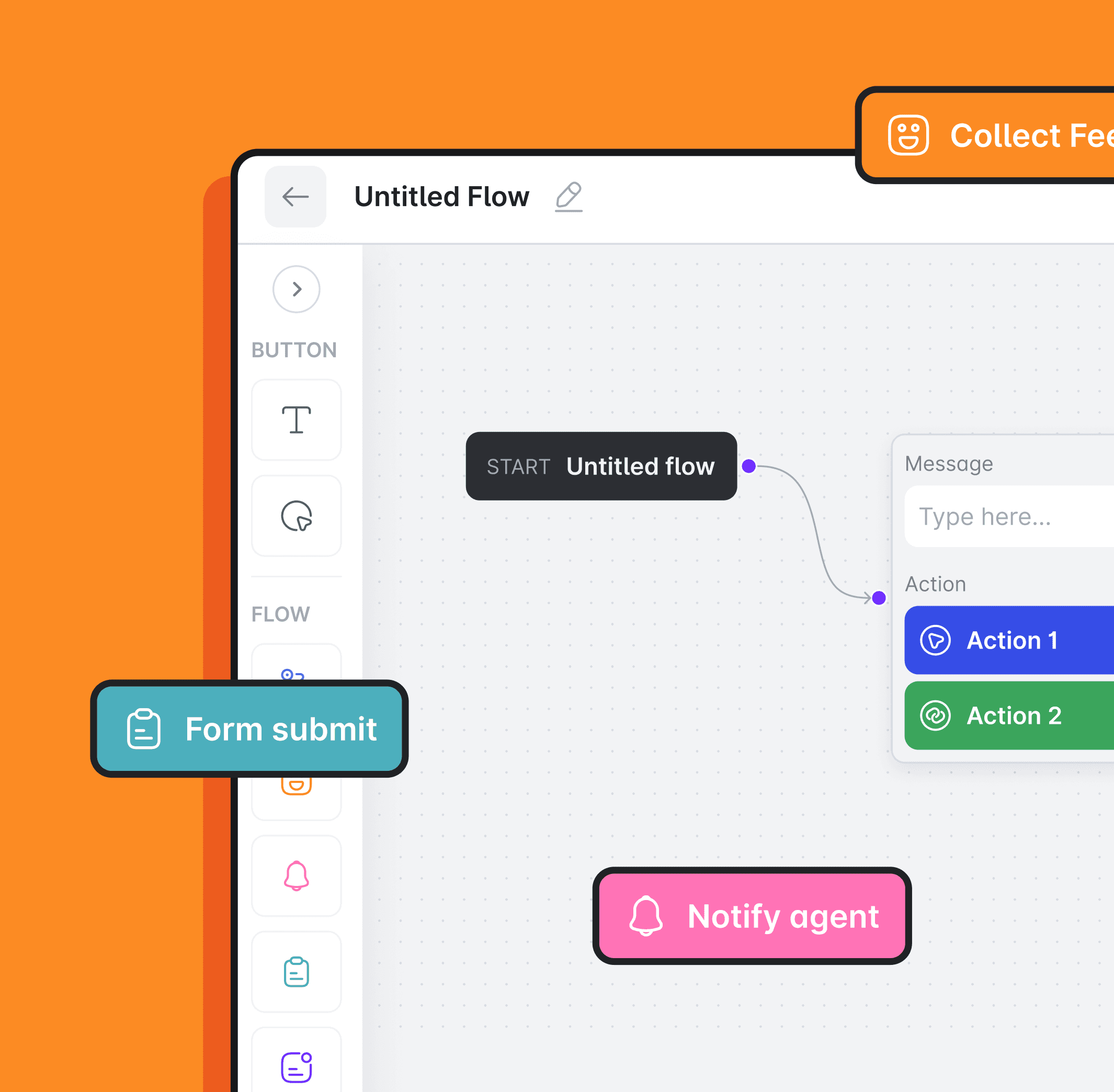Click the START Untitled flow node
1114x1092 pixels.
click(601, 467)
